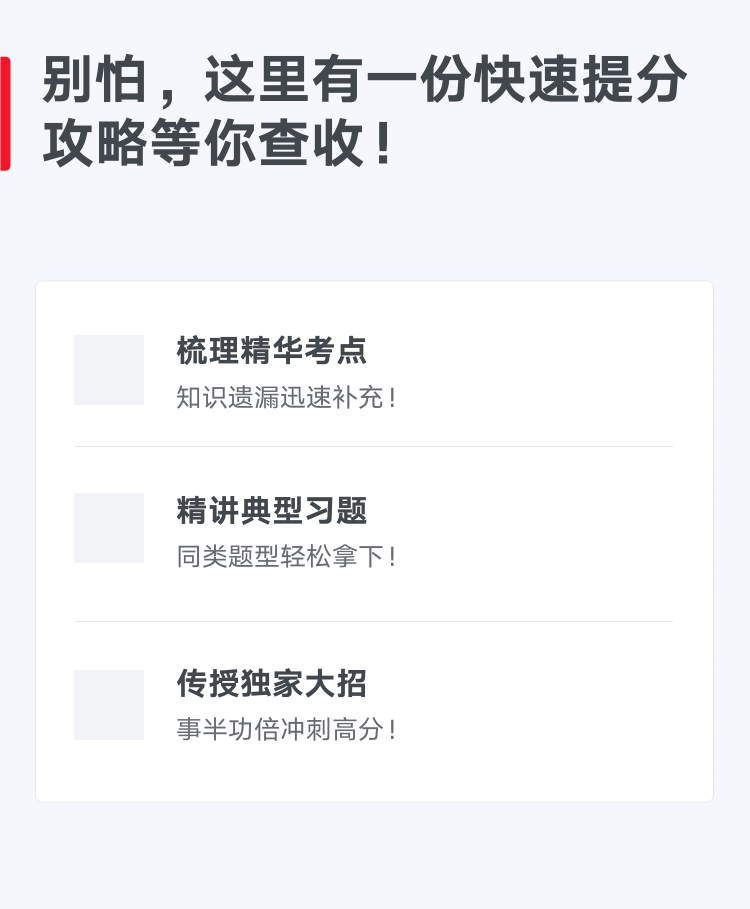Screen dimensions: 750x909
Task: Open the 梳理精华考点 title
Action: (x=271, y=351)
